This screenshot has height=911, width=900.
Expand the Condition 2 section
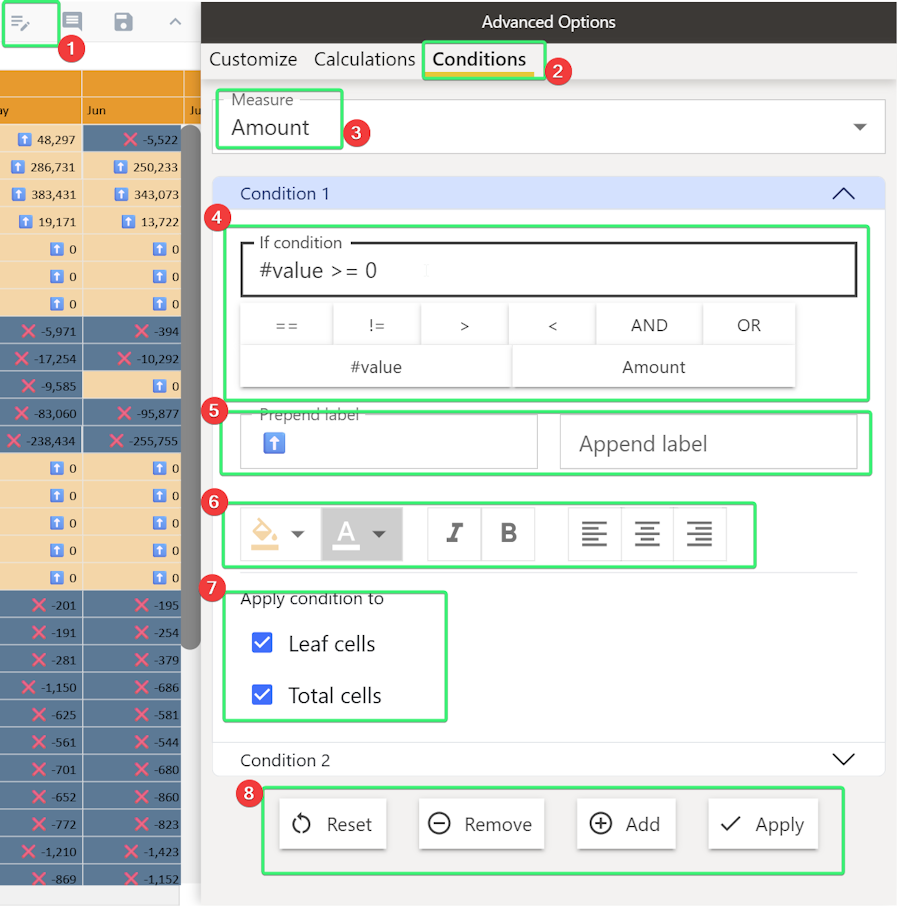click(843, 760)
